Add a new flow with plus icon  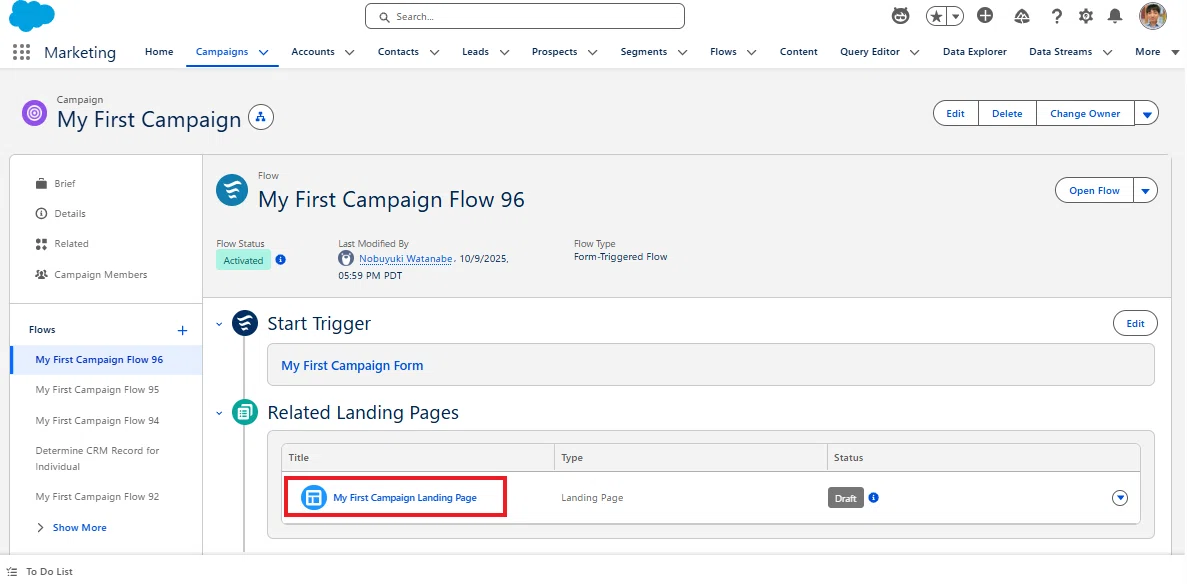[x=182, y=330]
